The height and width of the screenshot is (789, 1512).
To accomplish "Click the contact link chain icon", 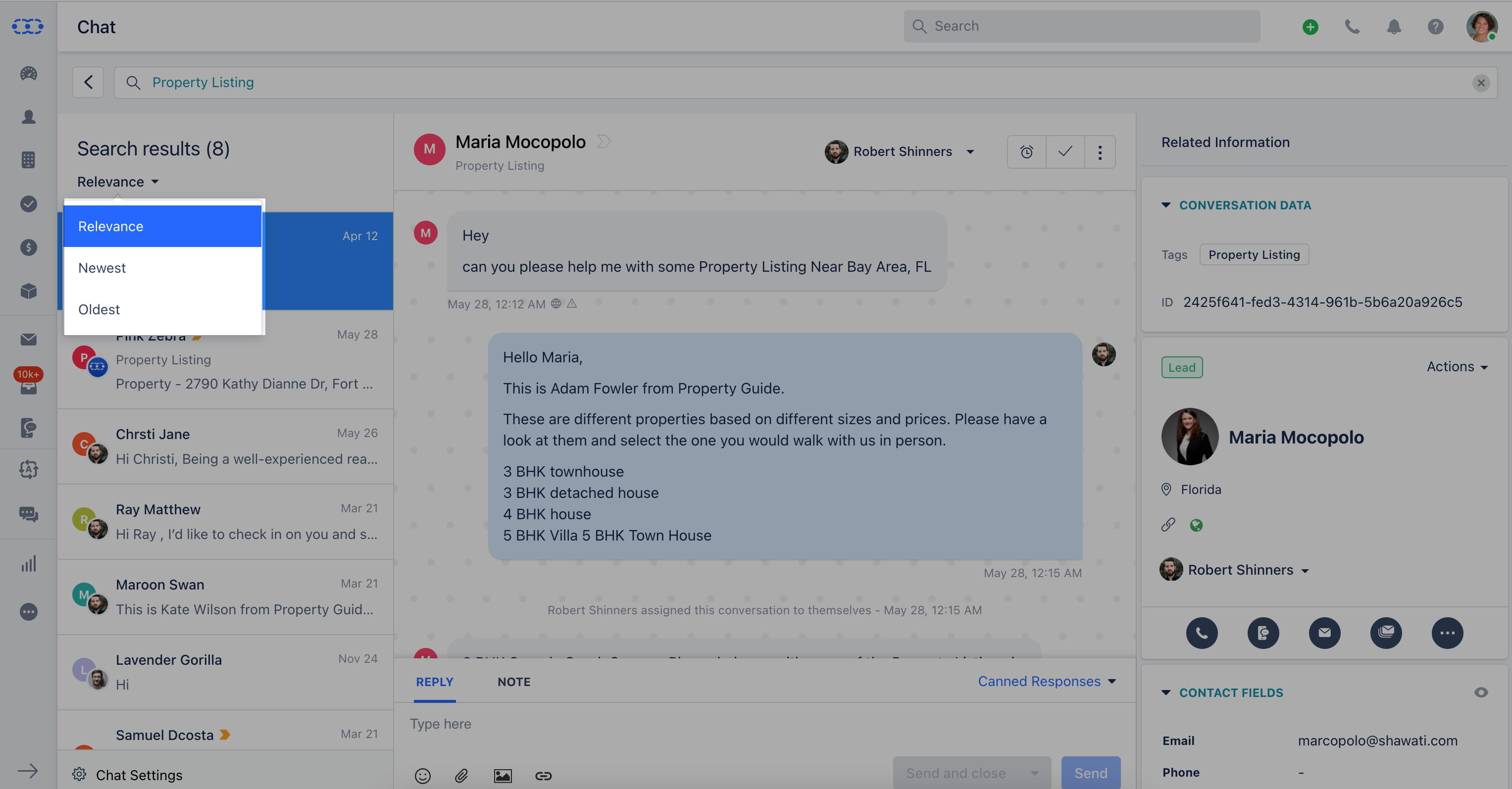I will 1168,524.
